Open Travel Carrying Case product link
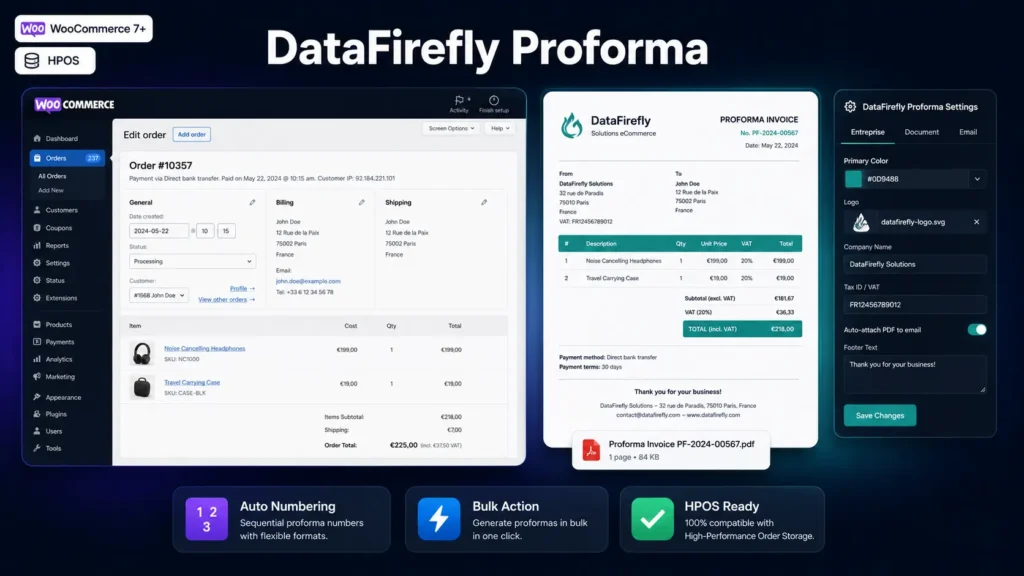The width and height of the screenshot is (1024, 576). [192, 383]
